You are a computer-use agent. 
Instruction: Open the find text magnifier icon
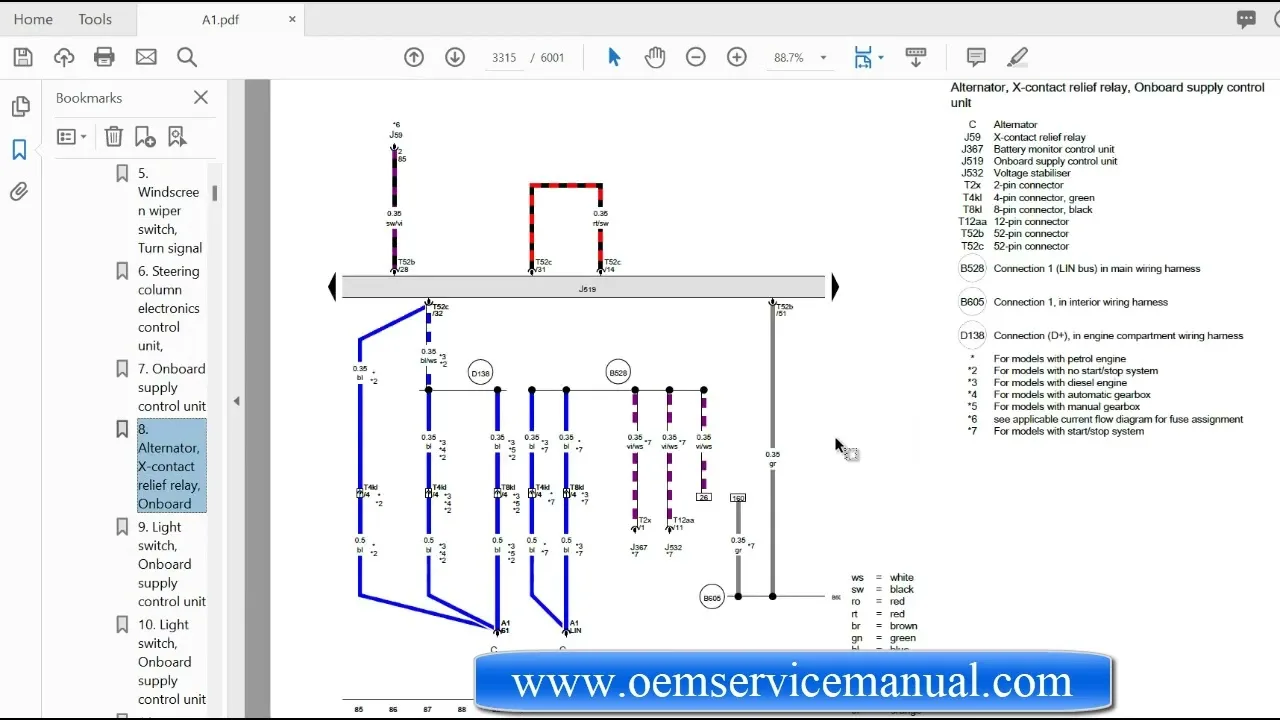coord(187,57)
